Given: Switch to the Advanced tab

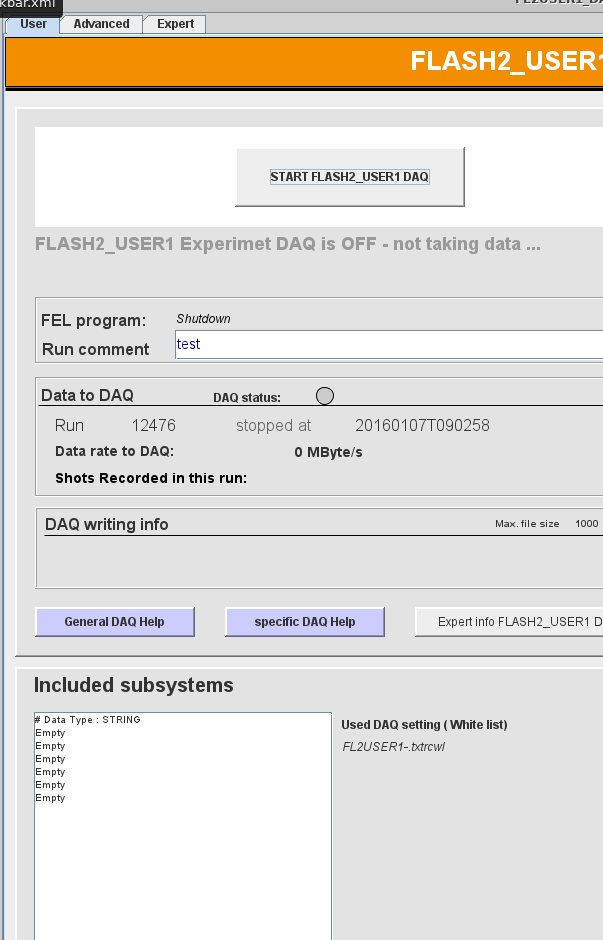Looking at the screenshot, I should tap(101, 24).
